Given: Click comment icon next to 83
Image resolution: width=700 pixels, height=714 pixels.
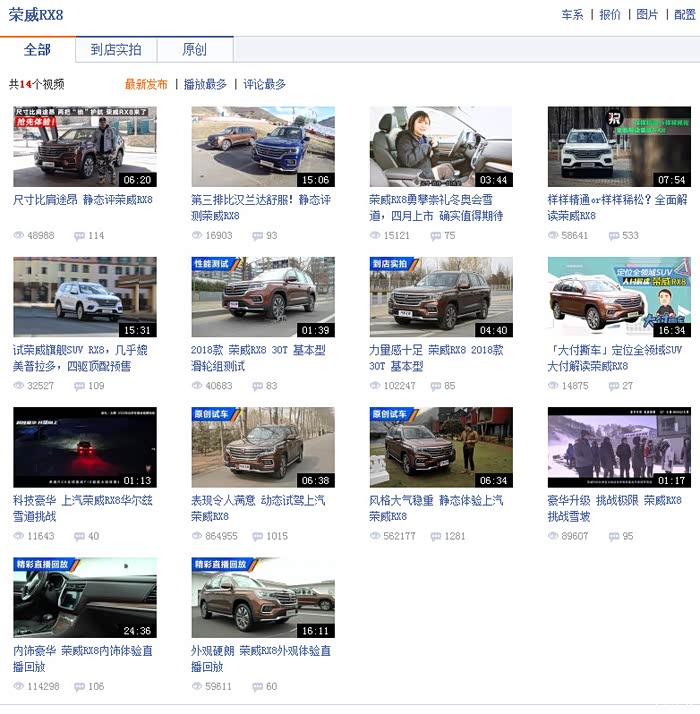Looking at the screenshot, I should point(257,386).
